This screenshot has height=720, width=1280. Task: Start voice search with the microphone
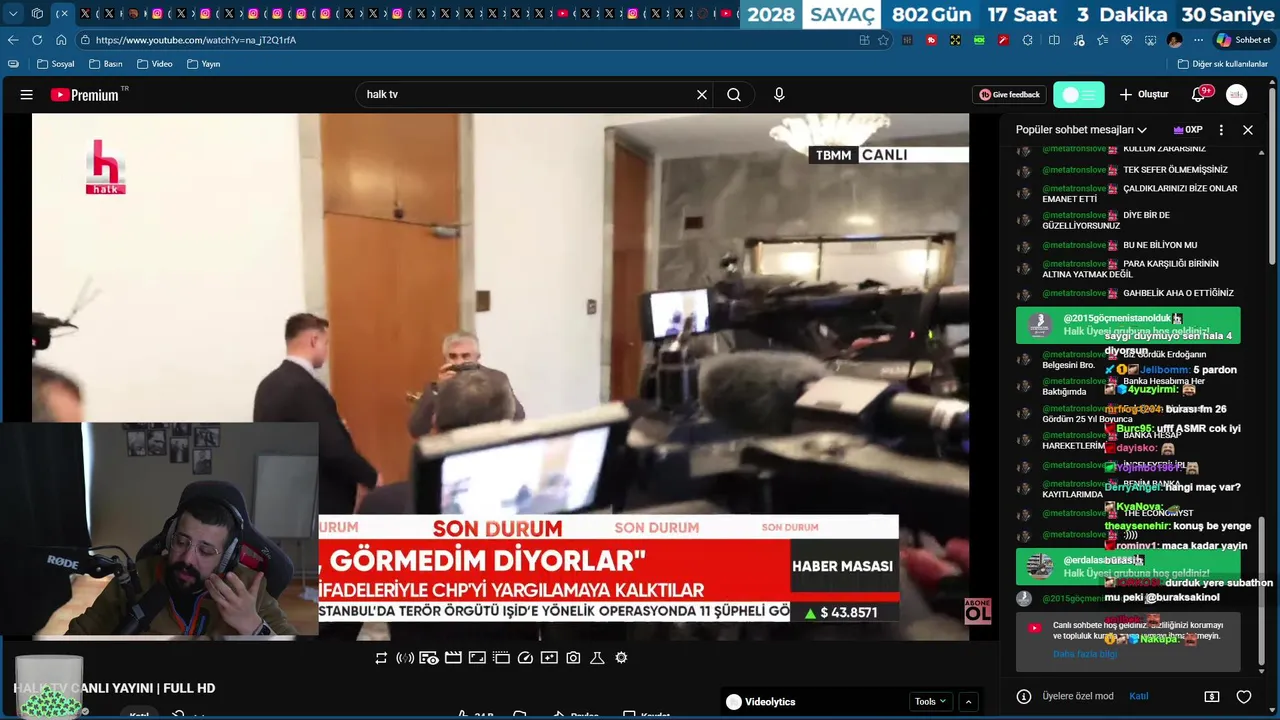(779, 95)
